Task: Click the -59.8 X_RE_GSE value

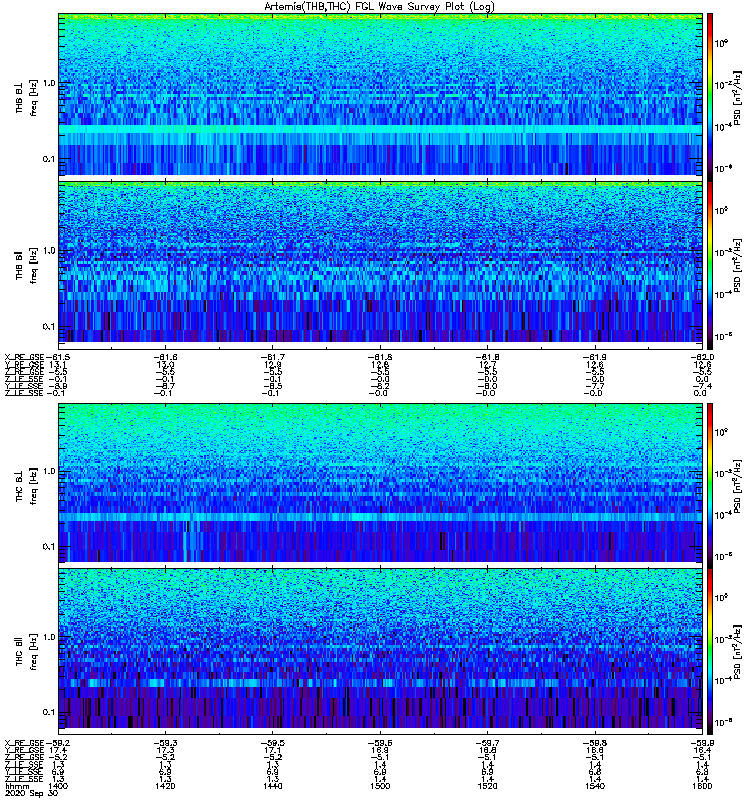Action: 595,743
